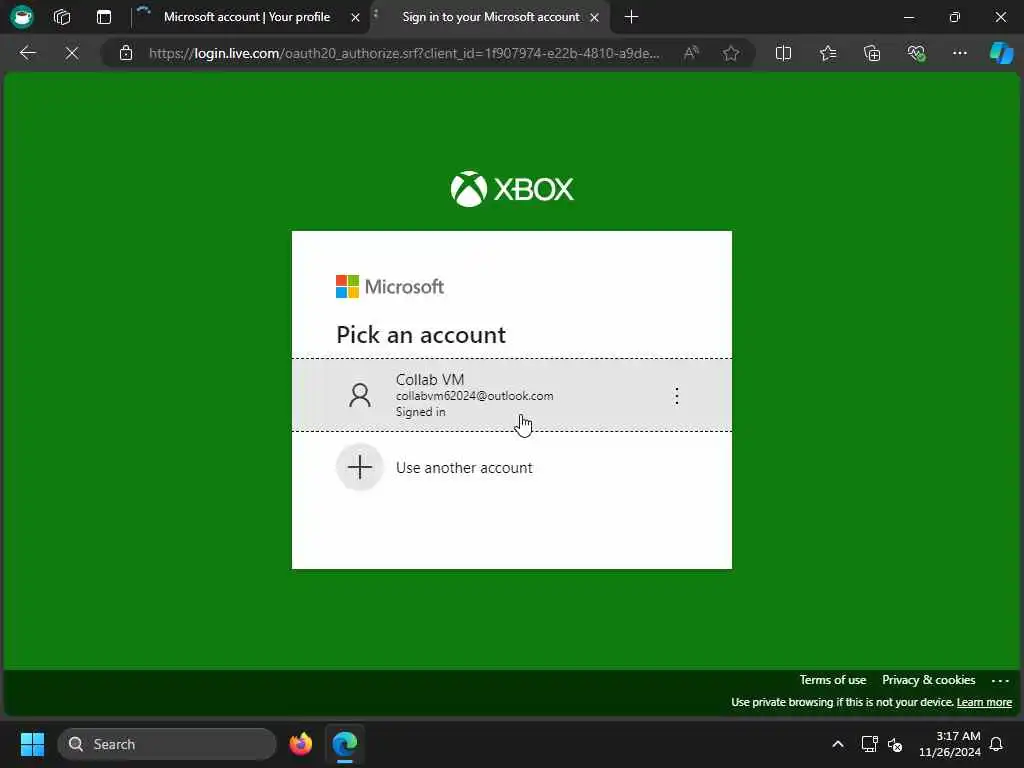Open Privacy & cookies link

928,680
